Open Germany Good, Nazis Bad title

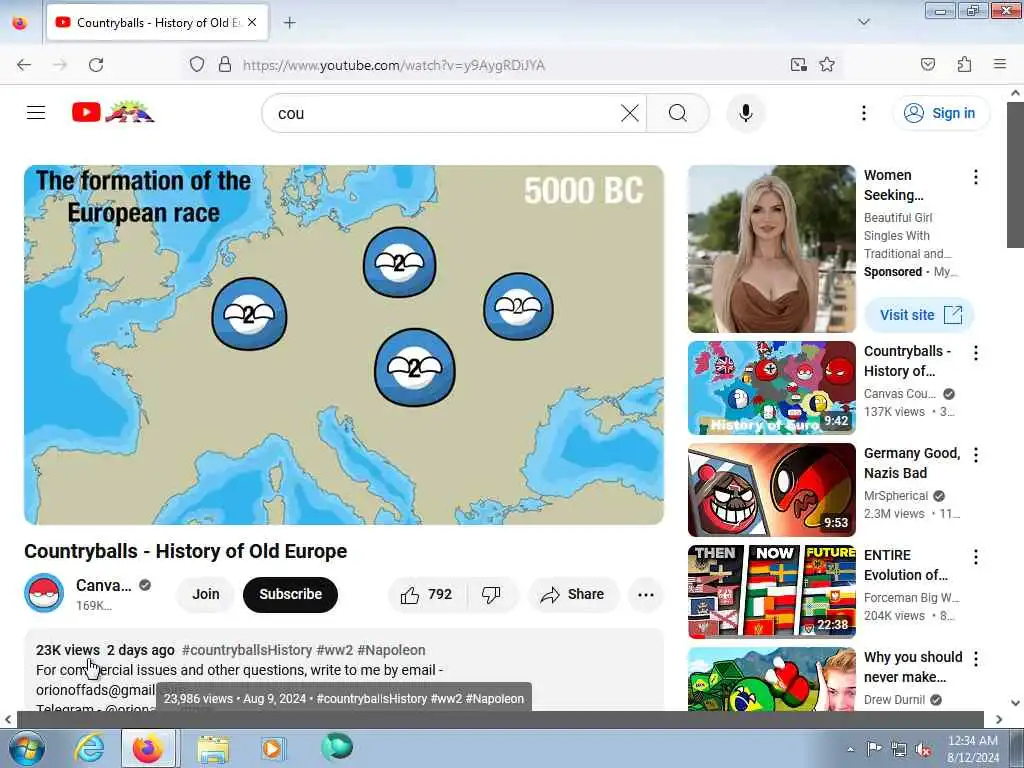(x=912, y=463)
